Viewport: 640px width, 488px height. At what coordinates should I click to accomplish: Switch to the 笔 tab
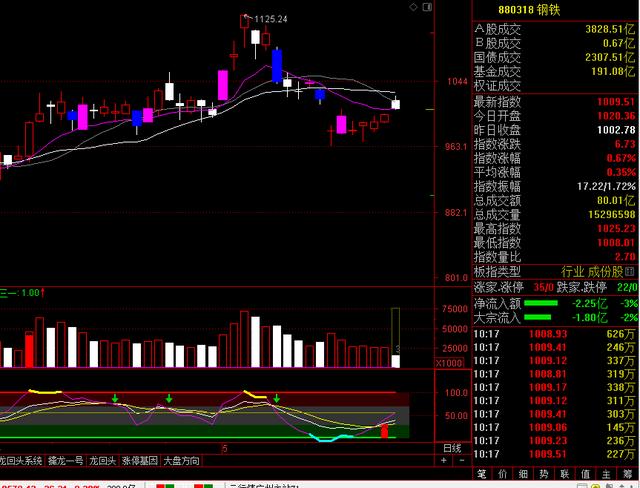click(x=482, y=474)
